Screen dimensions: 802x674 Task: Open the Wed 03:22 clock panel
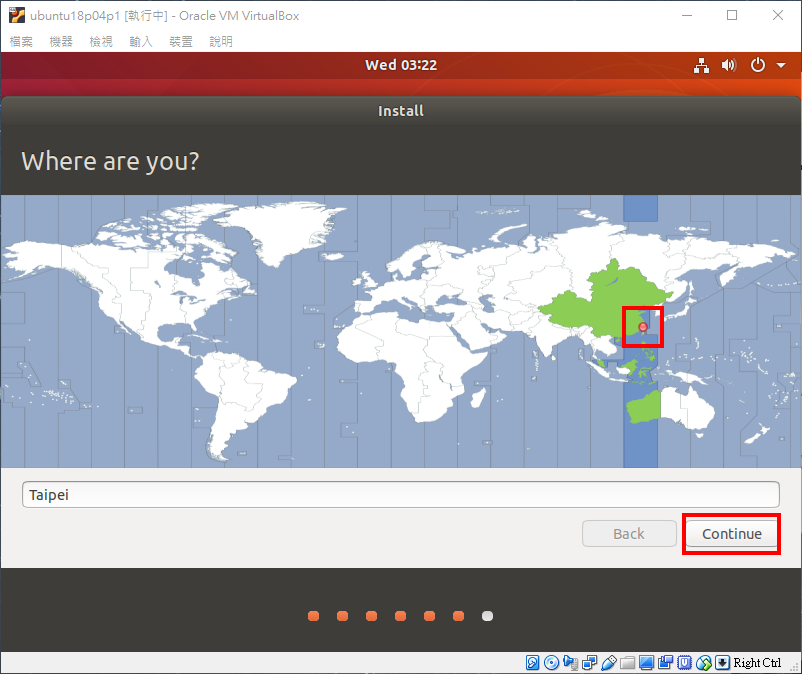401,65
